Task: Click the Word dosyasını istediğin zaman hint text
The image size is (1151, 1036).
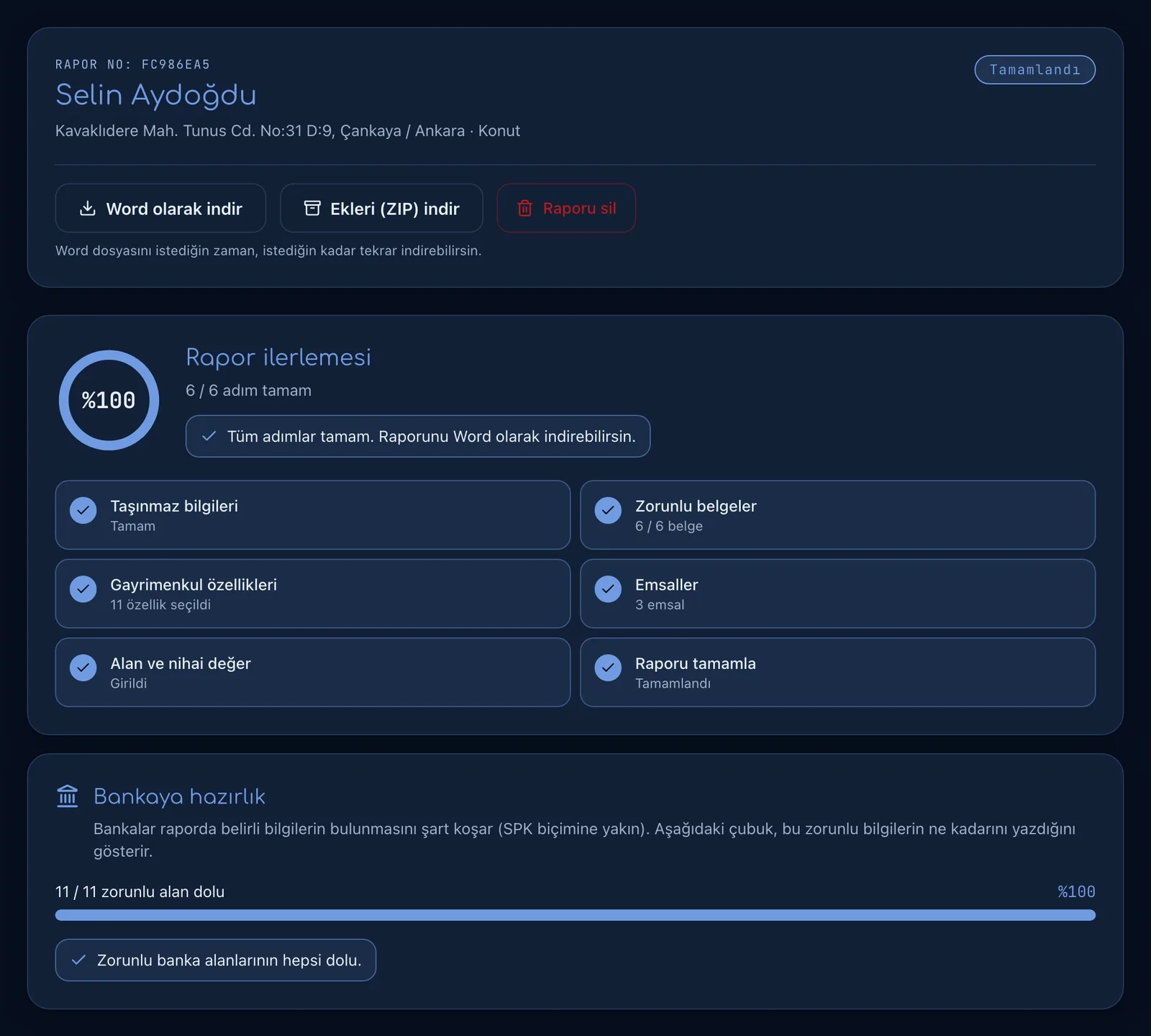Action: coord(268,251)
